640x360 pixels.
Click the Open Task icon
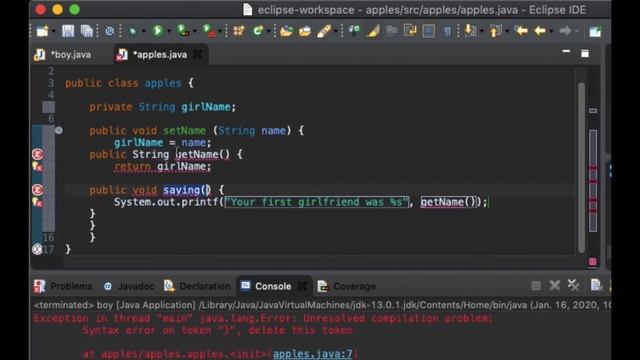tap(305, 31)
